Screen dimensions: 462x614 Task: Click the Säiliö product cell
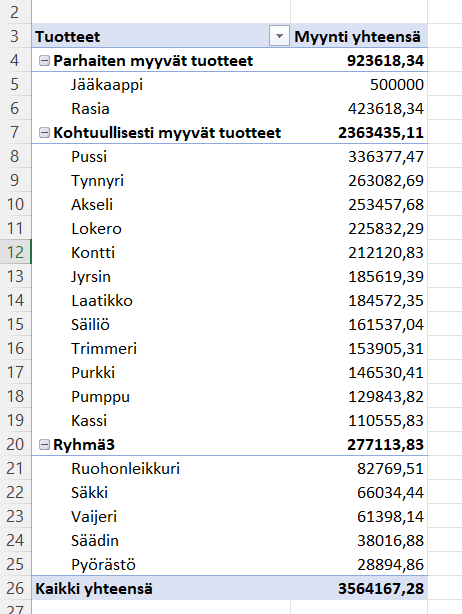coord(161,325)
